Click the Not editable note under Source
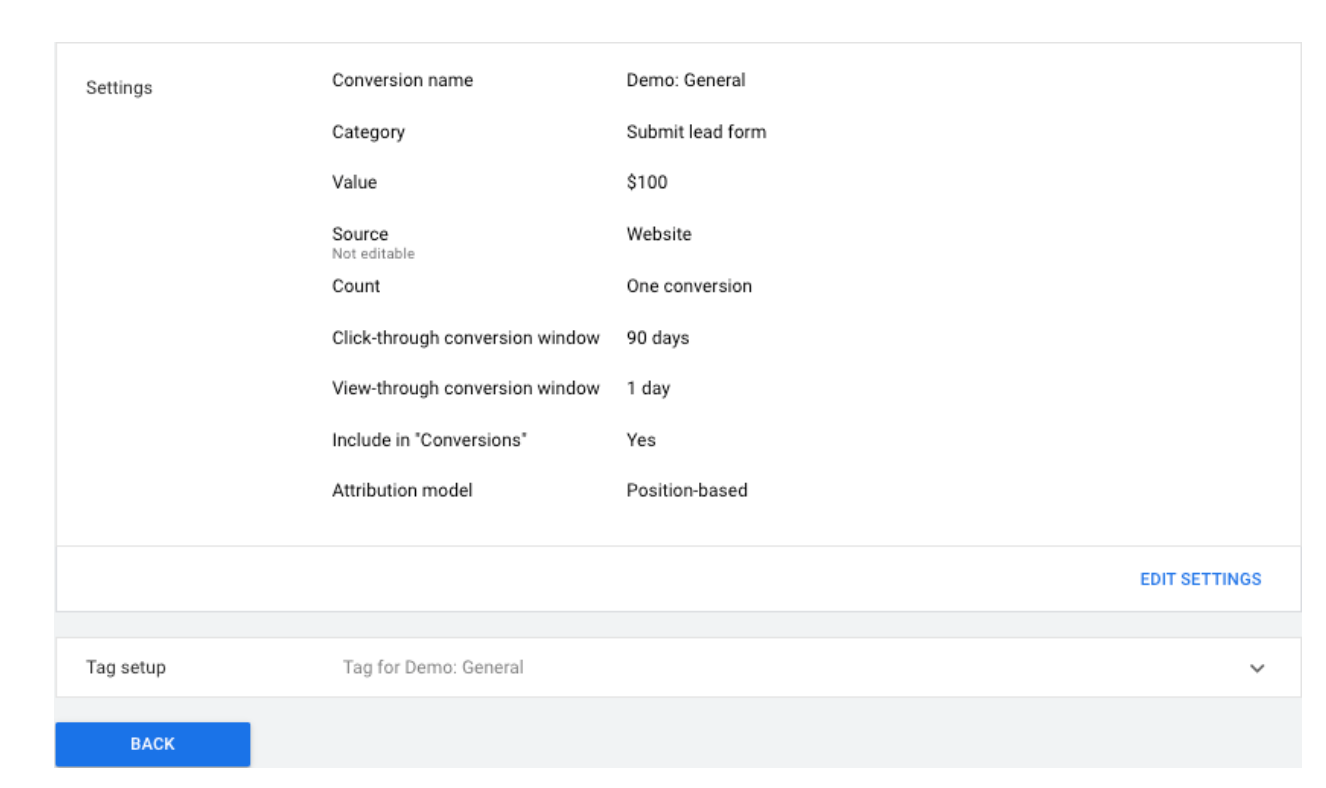1326x788 pixels. [x=373, y=253]
